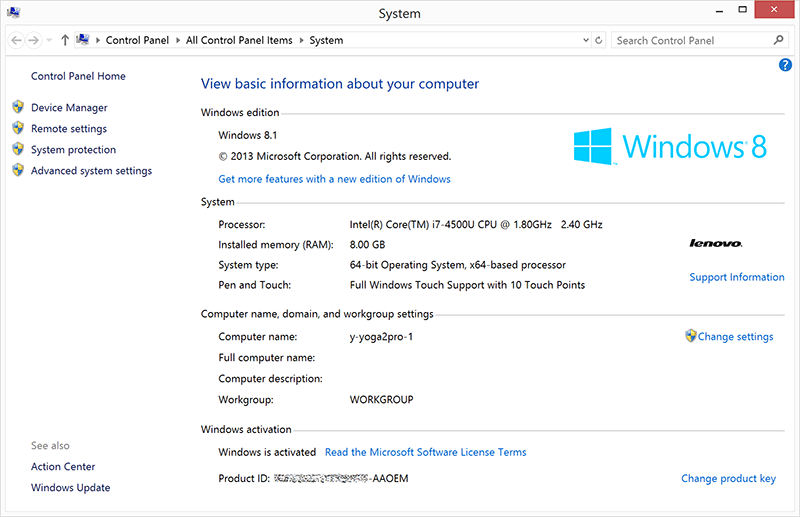Expand arrow after All Control Panel Items
The width and height of the screenshot is (800, 517).
(301, 40)
